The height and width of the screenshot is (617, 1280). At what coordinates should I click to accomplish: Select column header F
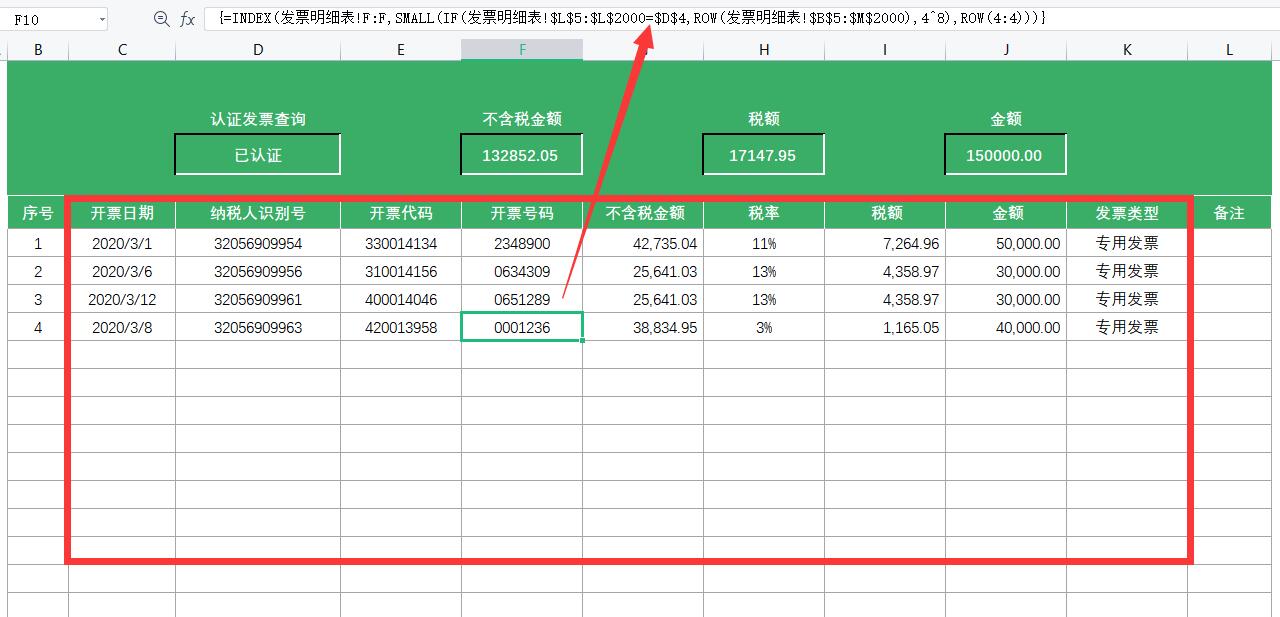pyautogui.click(x=521, y=47)
